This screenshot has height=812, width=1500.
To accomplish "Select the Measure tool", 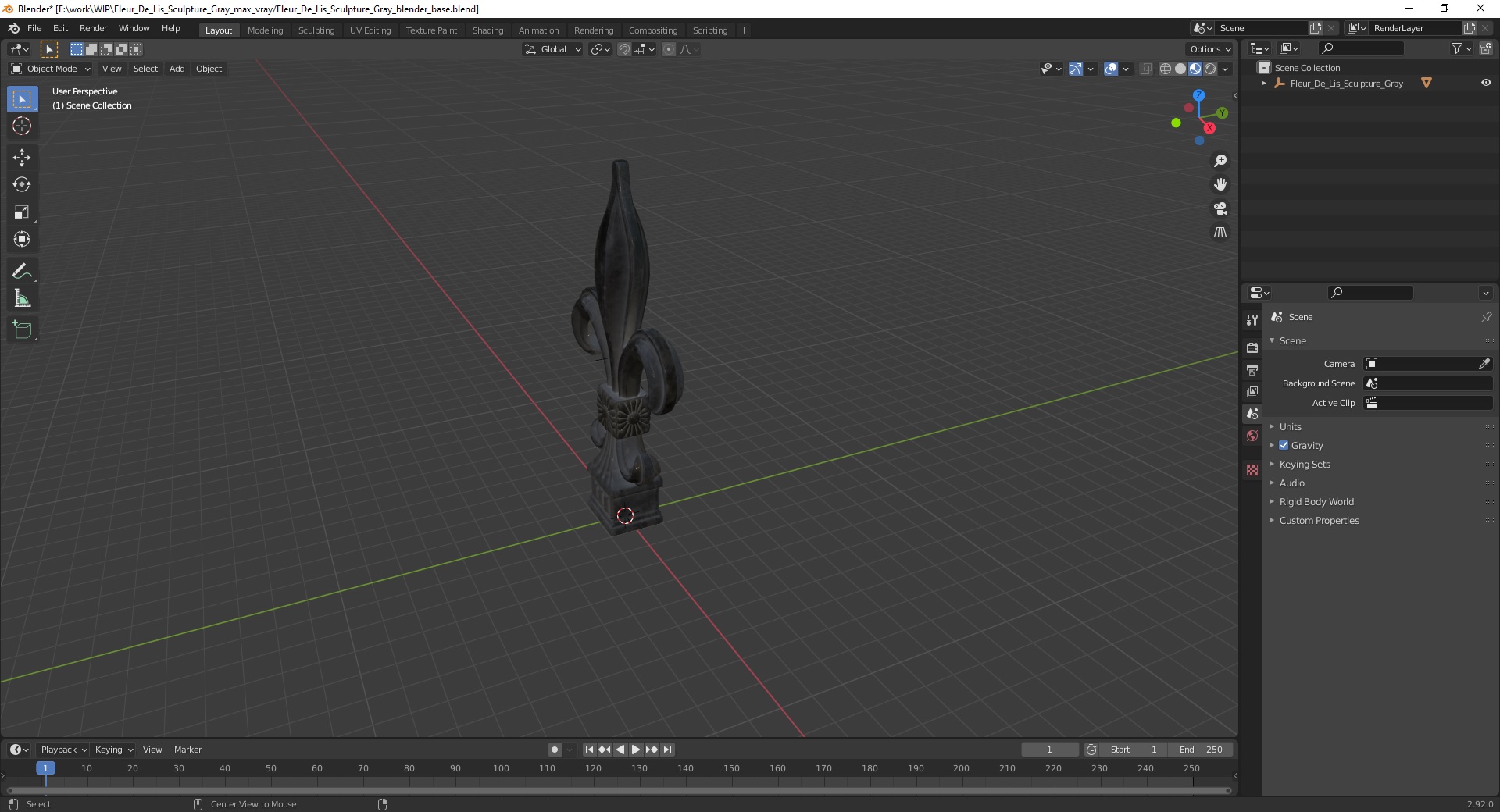I will point(22,299).
